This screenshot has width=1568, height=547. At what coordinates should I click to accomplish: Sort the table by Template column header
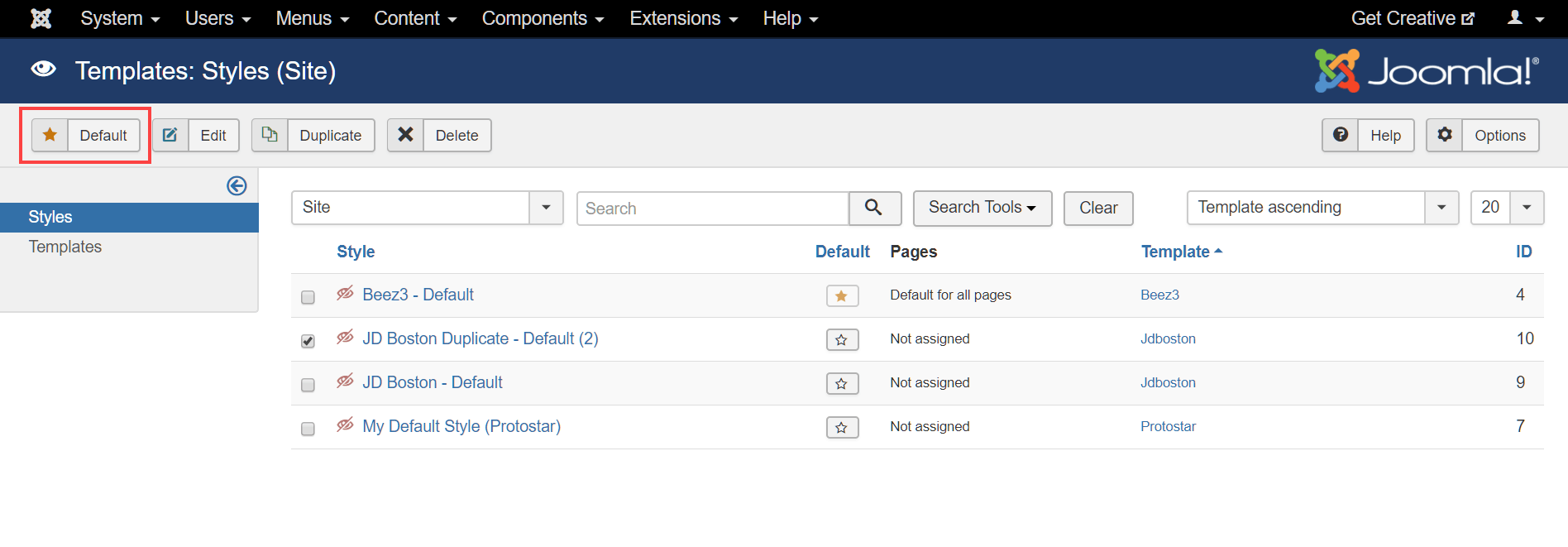click(1181, 252)
